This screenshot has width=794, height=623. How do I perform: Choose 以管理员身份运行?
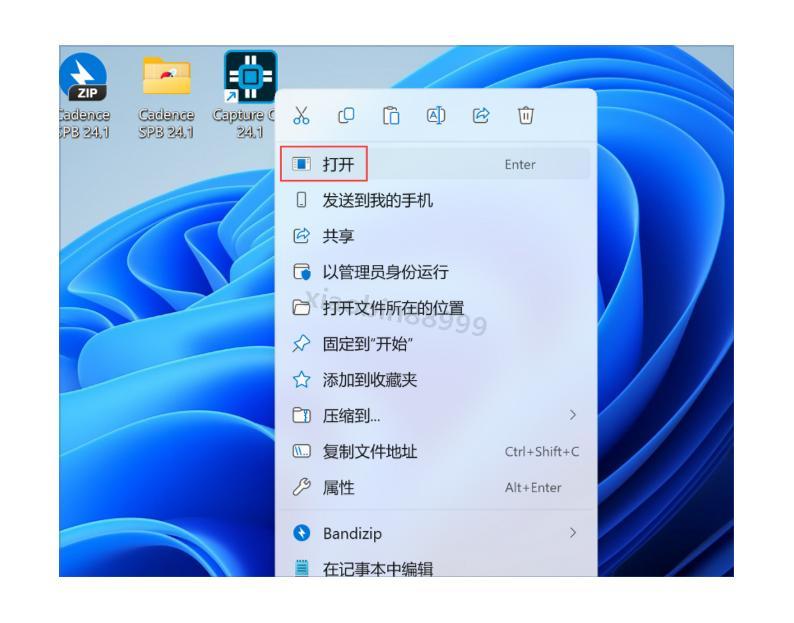[x=435, y=272]
